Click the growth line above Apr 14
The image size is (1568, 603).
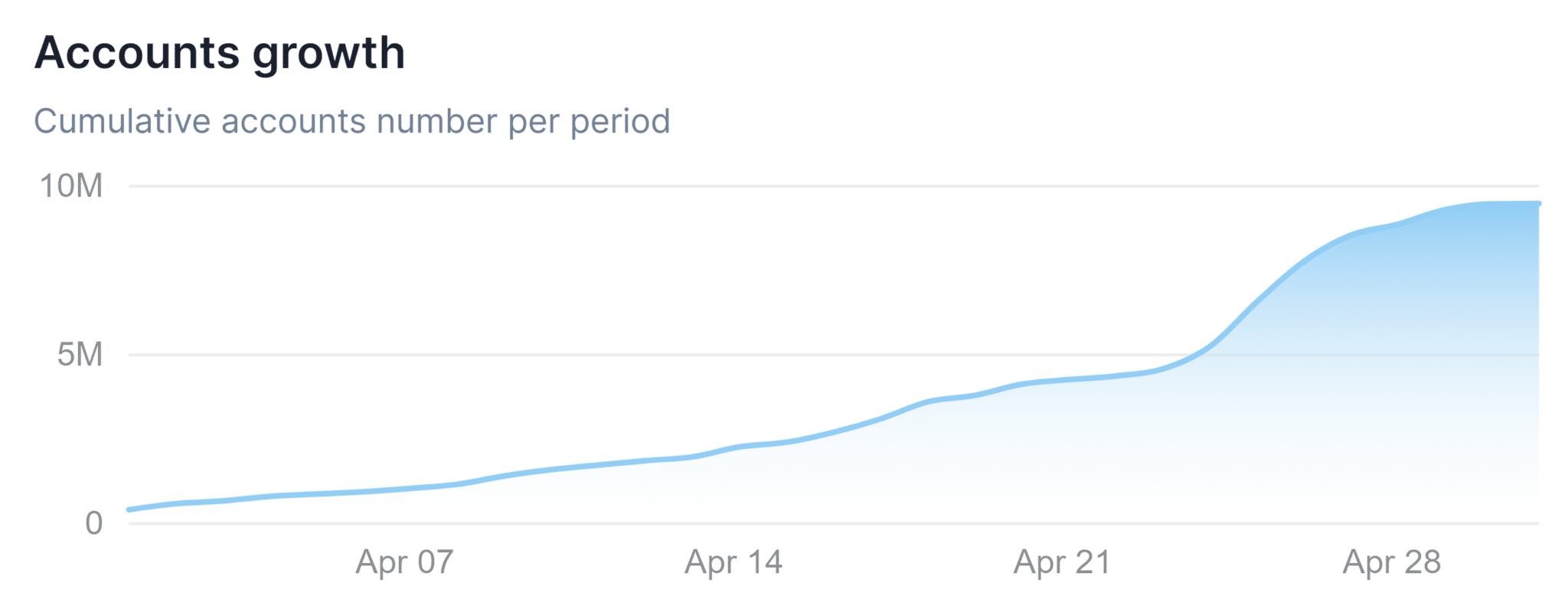733,447
